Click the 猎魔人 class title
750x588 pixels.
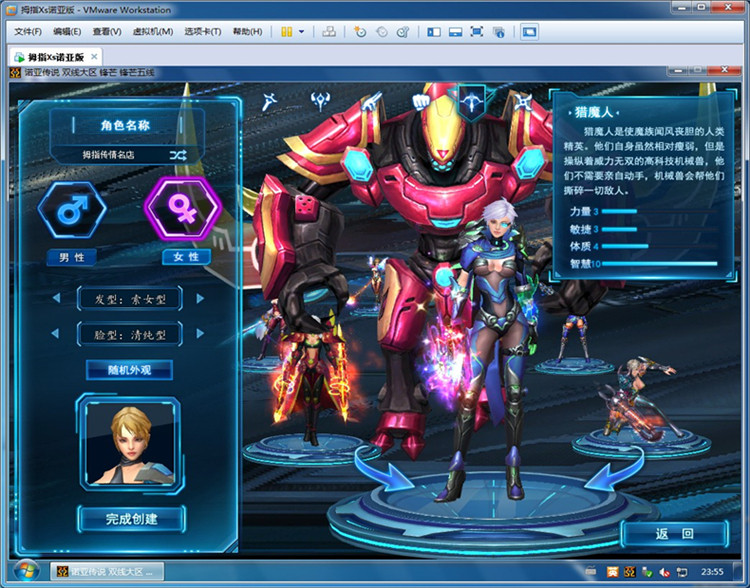tap(593, 112)
